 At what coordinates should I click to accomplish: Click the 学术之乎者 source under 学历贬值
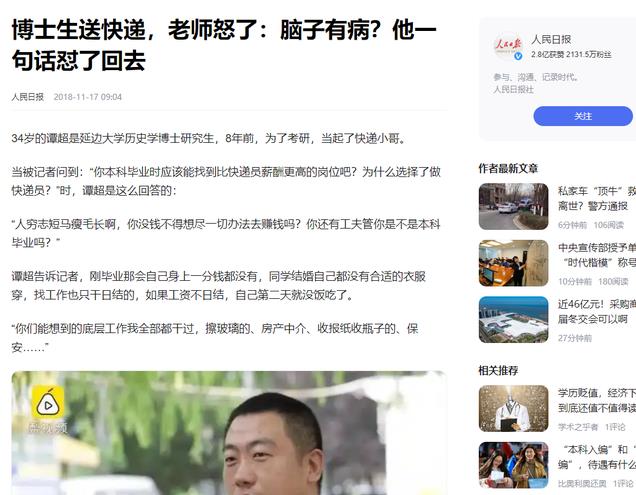pos(578,427)
